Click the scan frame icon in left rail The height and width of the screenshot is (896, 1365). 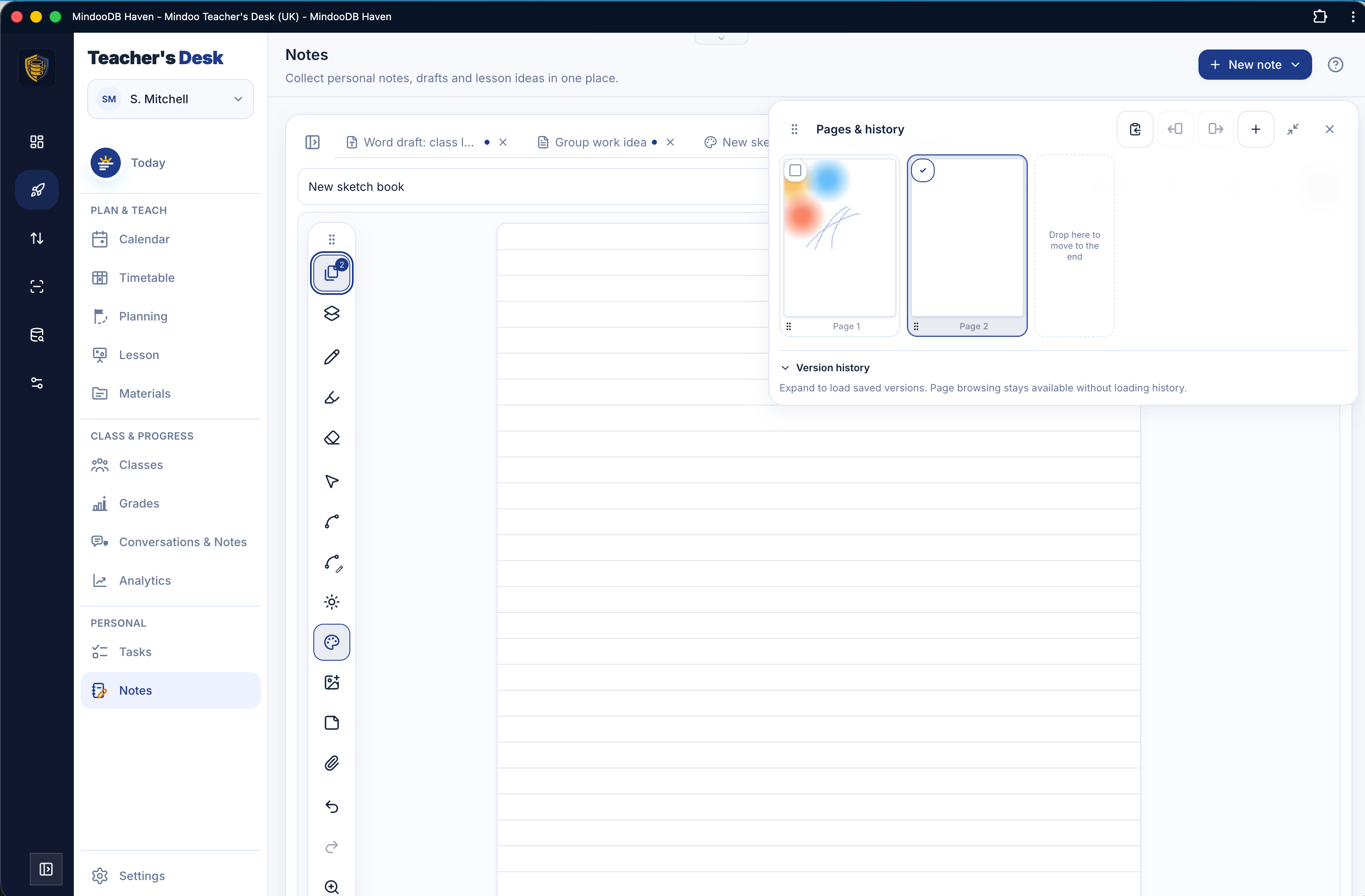click(x=37, y=286)
